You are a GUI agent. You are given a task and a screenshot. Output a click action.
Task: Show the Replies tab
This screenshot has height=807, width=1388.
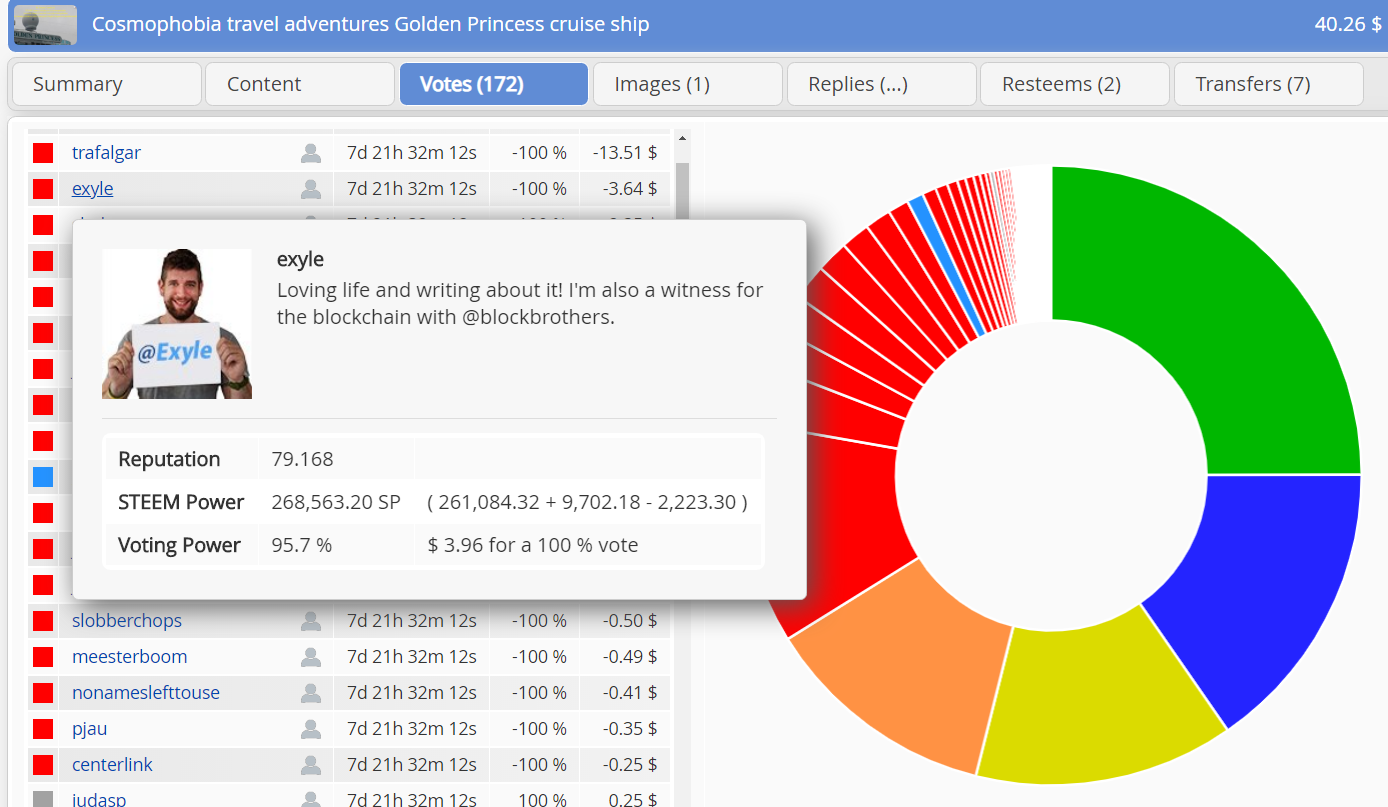point(882,84)
